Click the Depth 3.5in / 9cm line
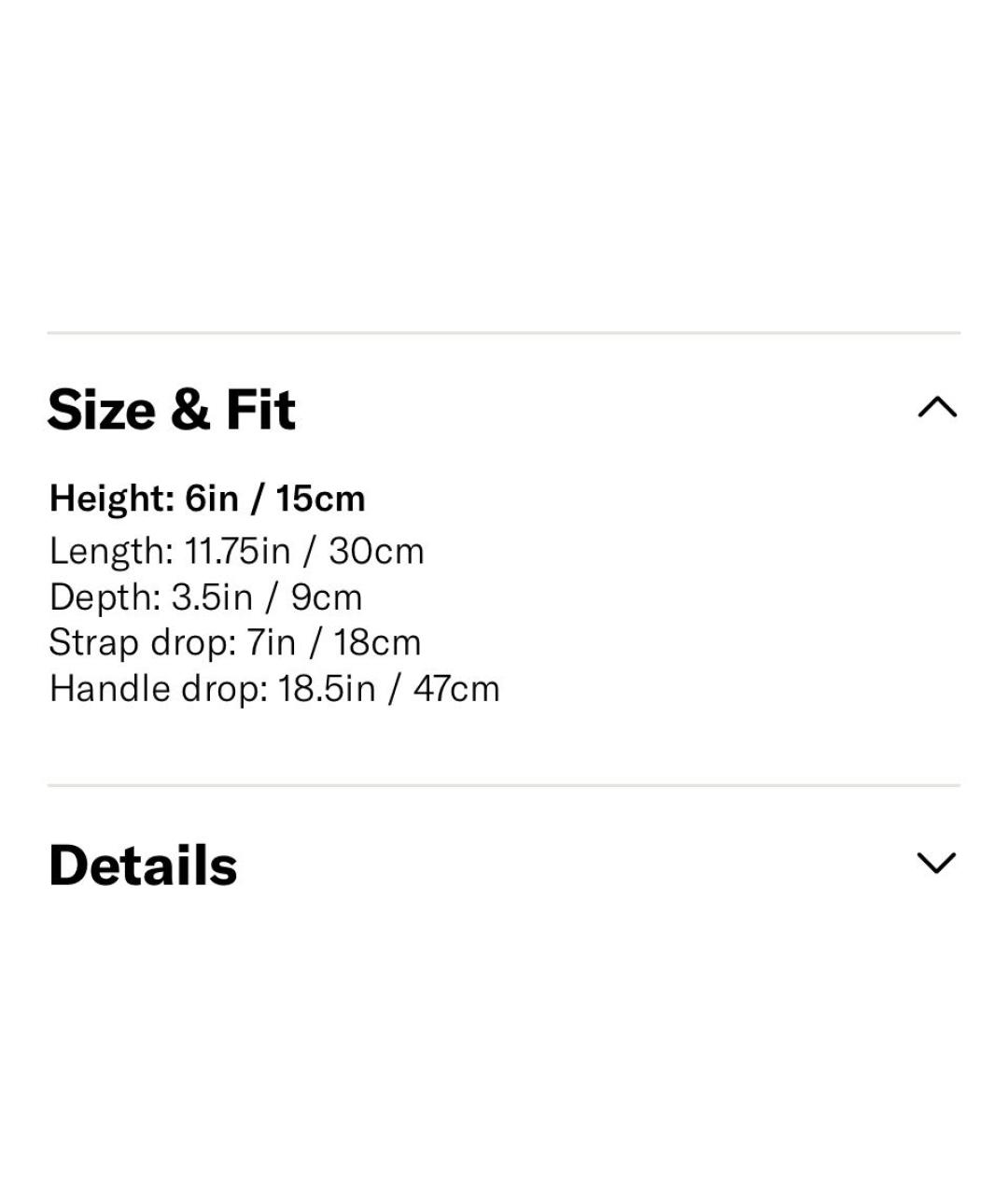1008x1195 pixels. coord(205,597)
